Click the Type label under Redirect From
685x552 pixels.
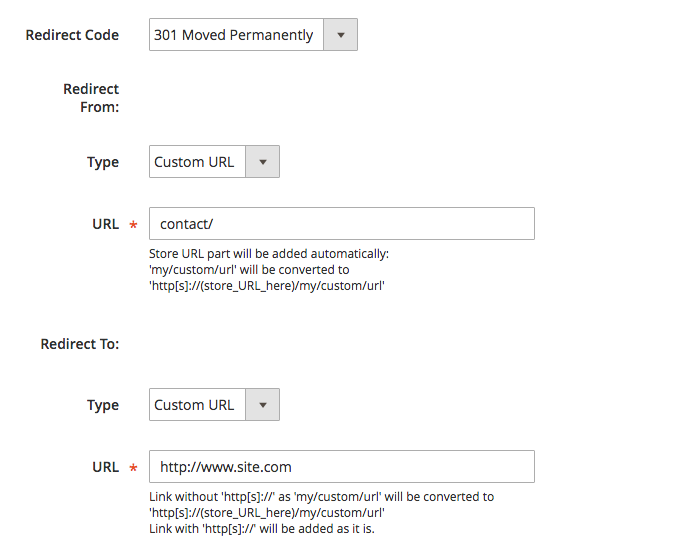pyautogui.click(x=102, y=162)
